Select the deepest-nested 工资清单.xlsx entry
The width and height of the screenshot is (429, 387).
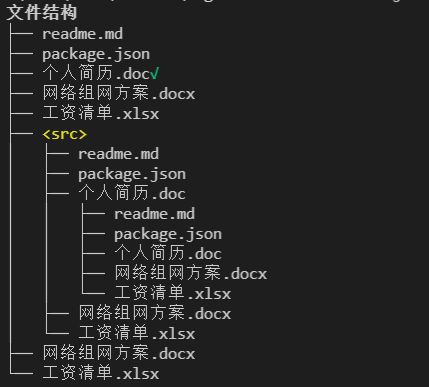click(x=173, y=293)
